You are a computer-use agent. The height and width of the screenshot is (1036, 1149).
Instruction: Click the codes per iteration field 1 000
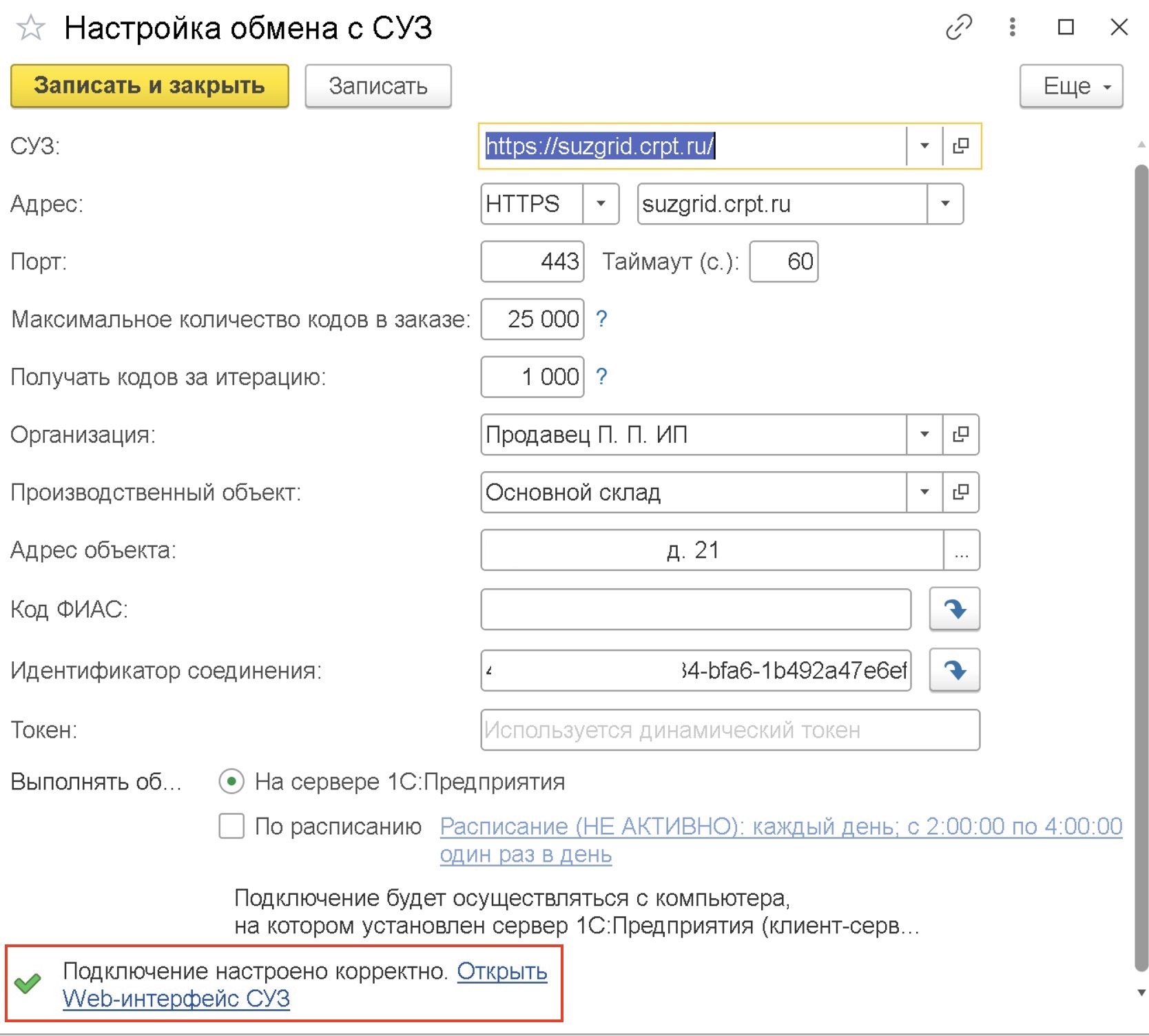(x=532, y=377)
